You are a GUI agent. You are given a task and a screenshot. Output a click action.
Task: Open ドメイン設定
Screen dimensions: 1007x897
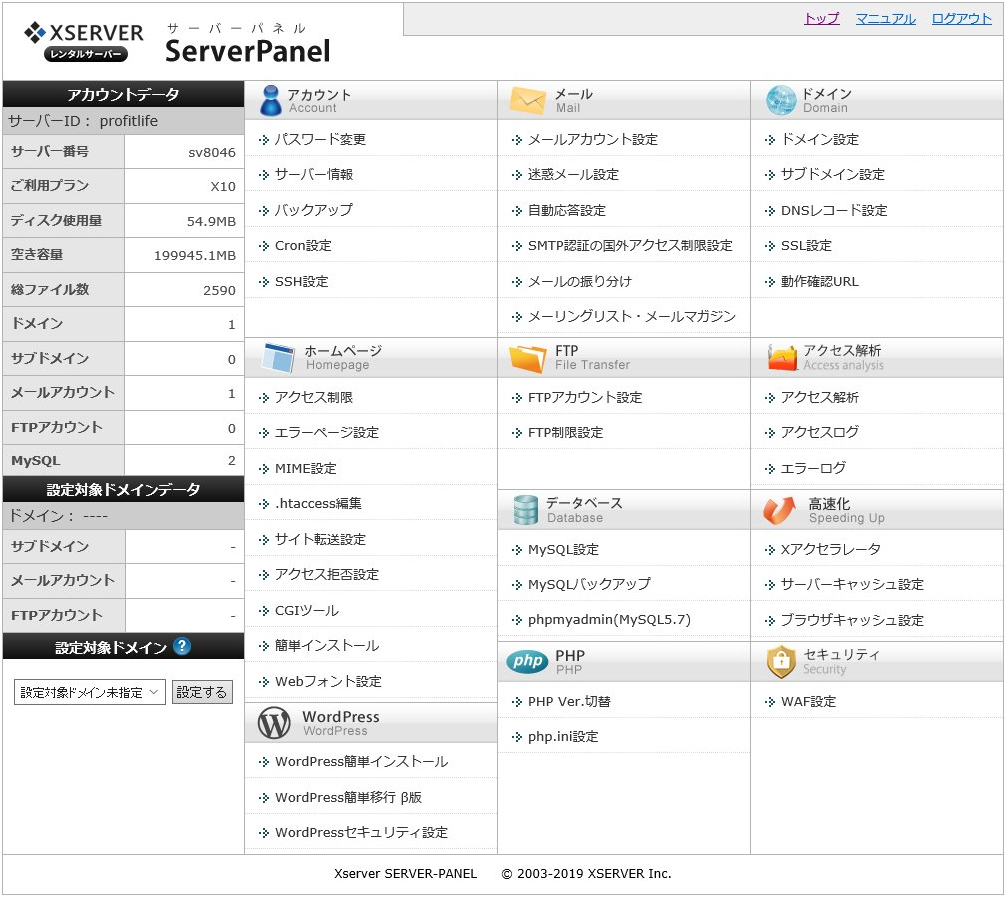(x=819, y=139)
